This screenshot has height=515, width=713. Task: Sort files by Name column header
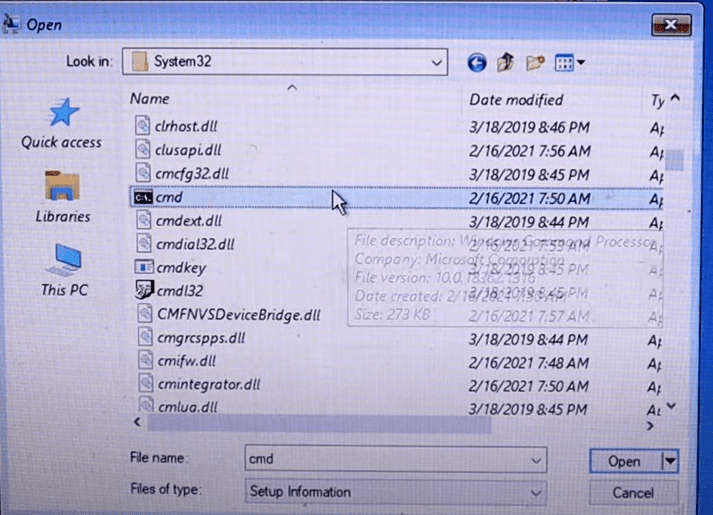(x=150, y=99)
